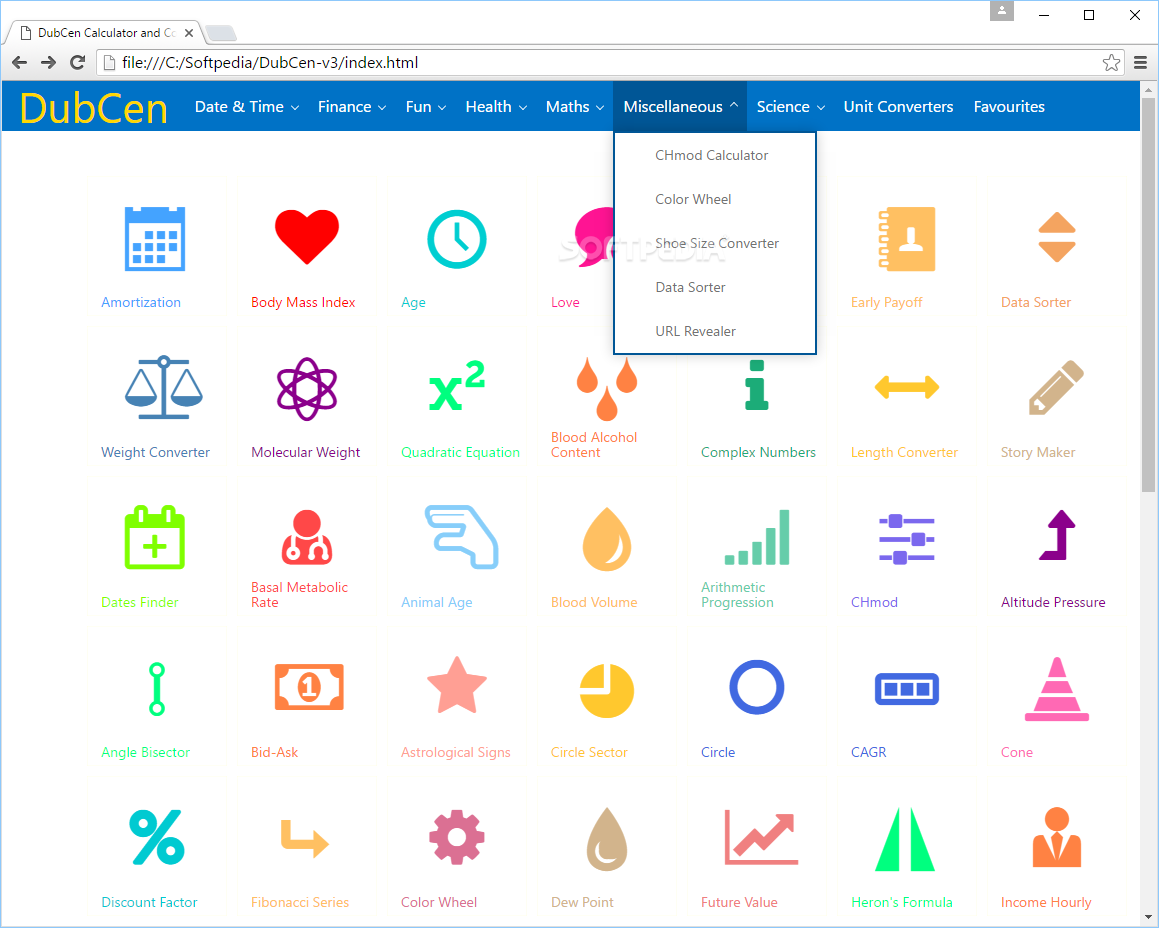Open the Circle ring icon
Screen dimensions: 1159x928
757,687
